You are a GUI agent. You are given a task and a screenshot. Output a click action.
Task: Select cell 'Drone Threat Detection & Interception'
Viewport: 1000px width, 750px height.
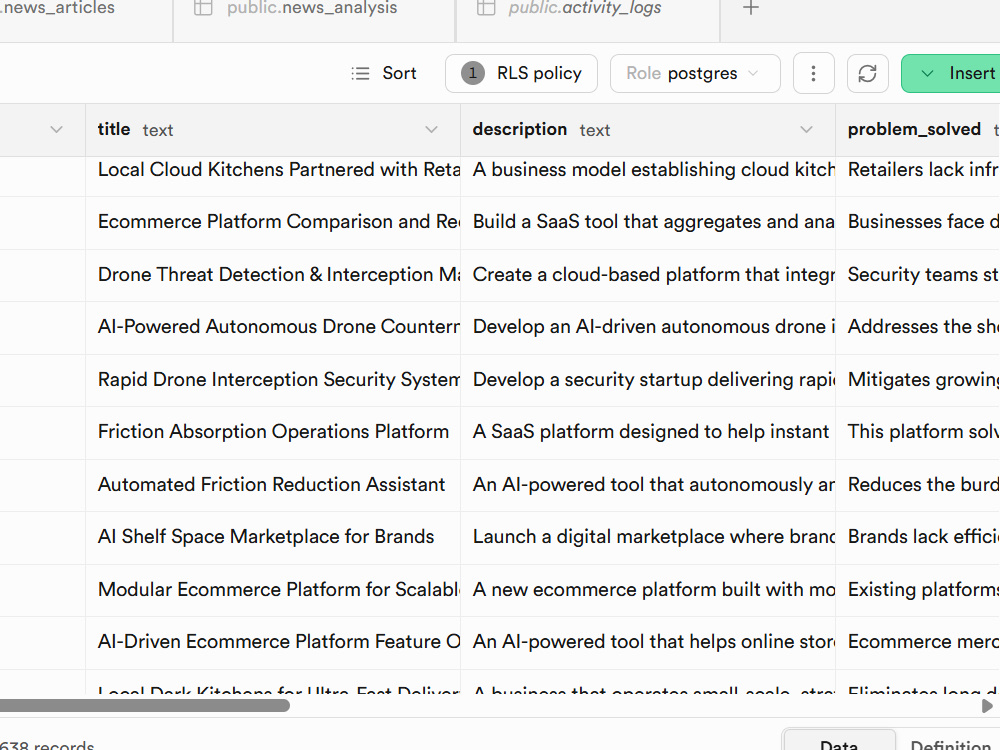point(273,275)
